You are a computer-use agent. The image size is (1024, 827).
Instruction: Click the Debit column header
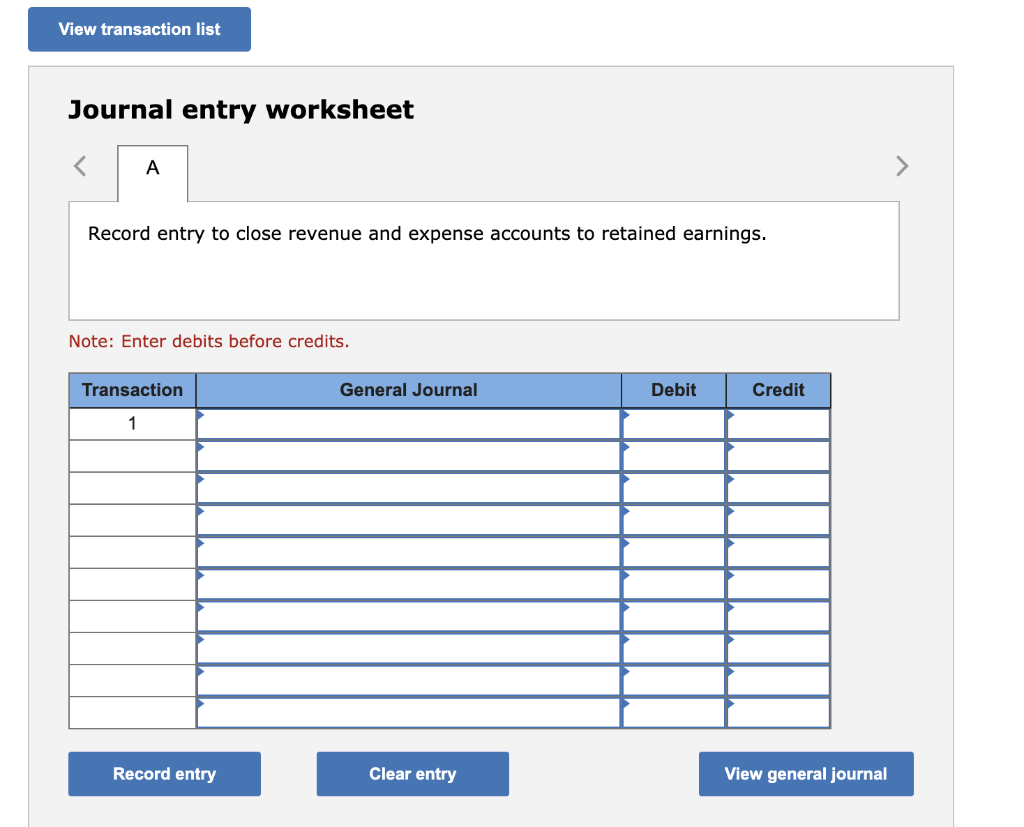point(674,390)
